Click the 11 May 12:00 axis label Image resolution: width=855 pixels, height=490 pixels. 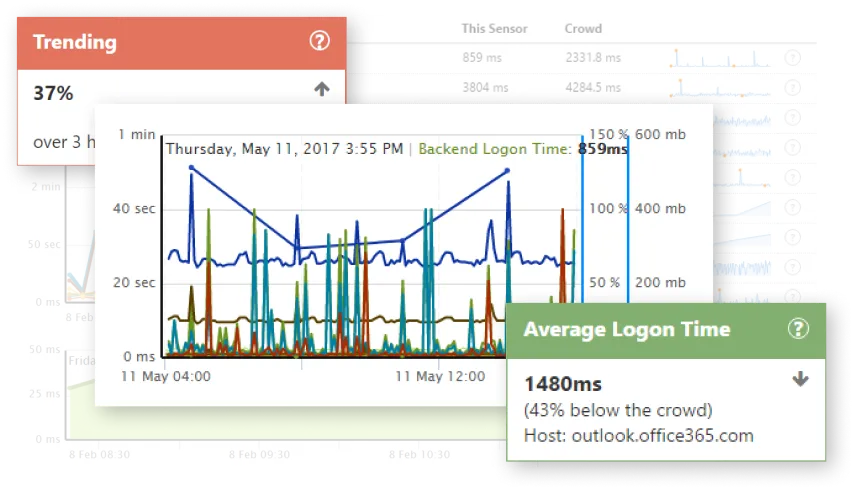[440, 376]
